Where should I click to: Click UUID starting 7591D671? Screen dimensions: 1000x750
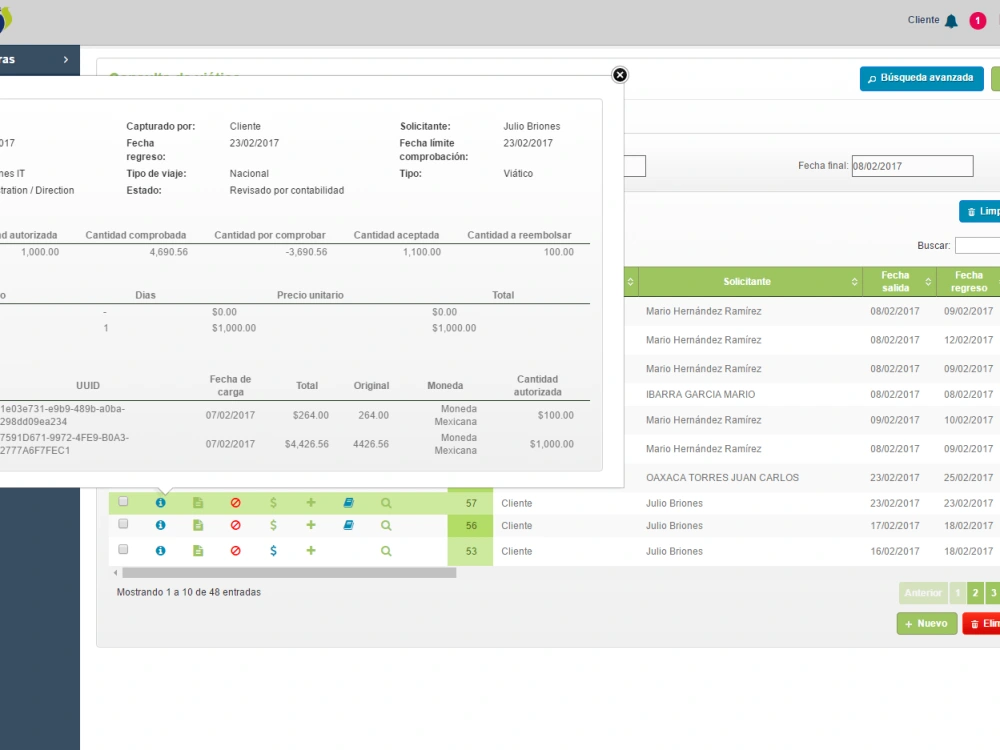click(64, 444)
